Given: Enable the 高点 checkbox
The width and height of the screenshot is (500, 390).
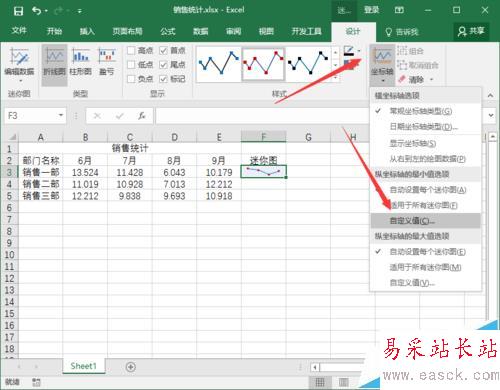Looking at the screenshot, I should pyautogui.click(x=131, y=51).
